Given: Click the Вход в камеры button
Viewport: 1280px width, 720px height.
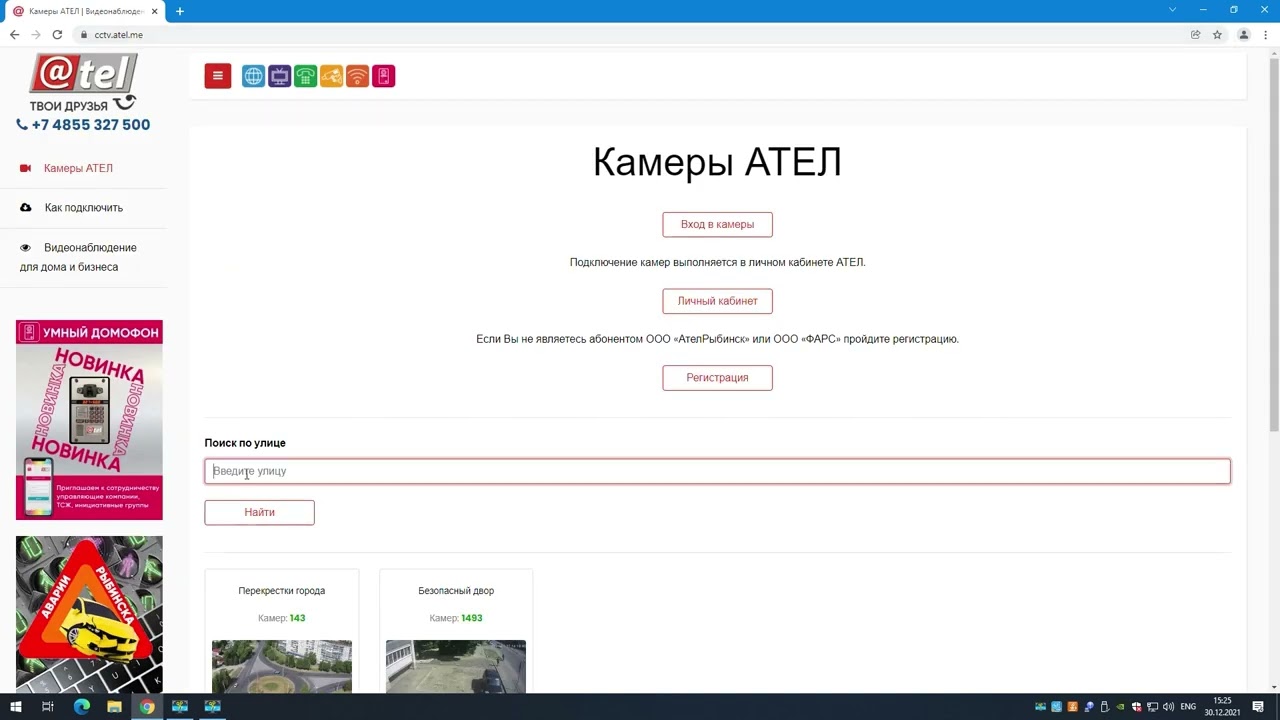Looking at the screenshot, I should click(x=717, y=224).
